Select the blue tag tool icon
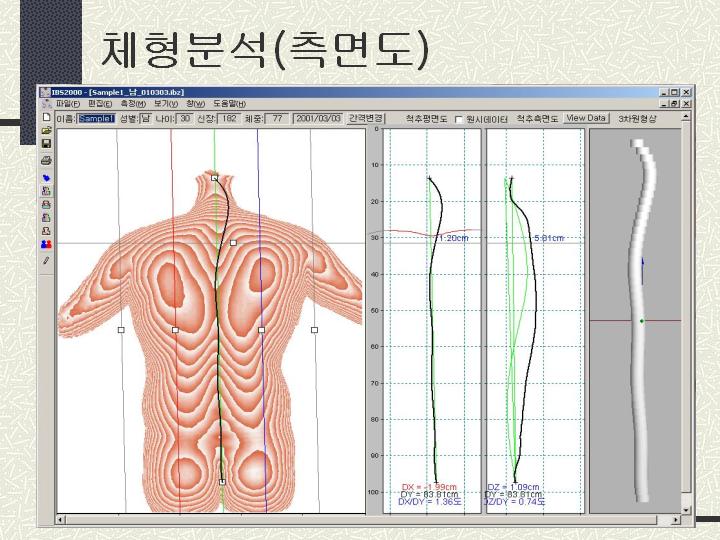Screen dimensions: 720x540 46,178
